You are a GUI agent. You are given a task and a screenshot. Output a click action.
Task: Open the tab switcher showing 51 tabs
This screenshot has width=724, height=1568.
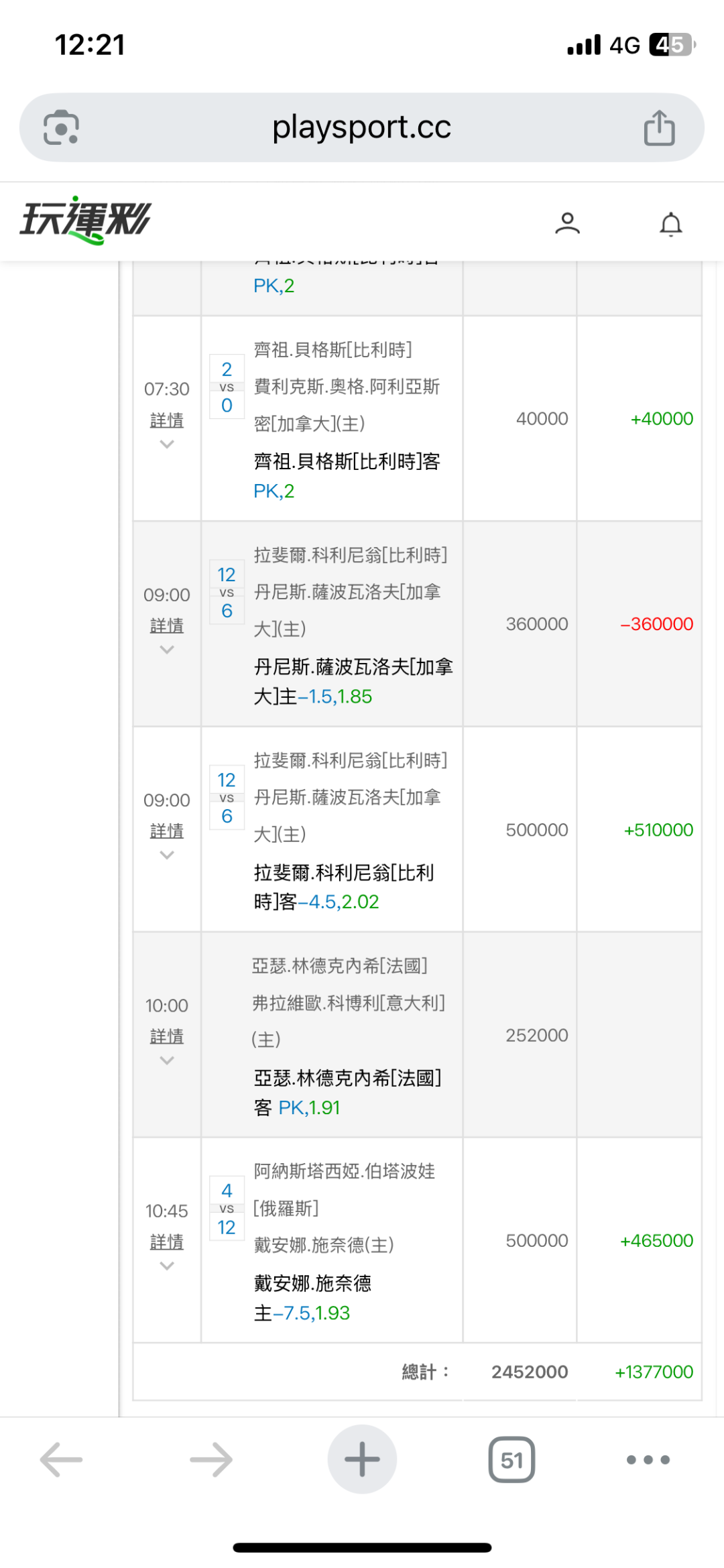tap(511, 1459)
